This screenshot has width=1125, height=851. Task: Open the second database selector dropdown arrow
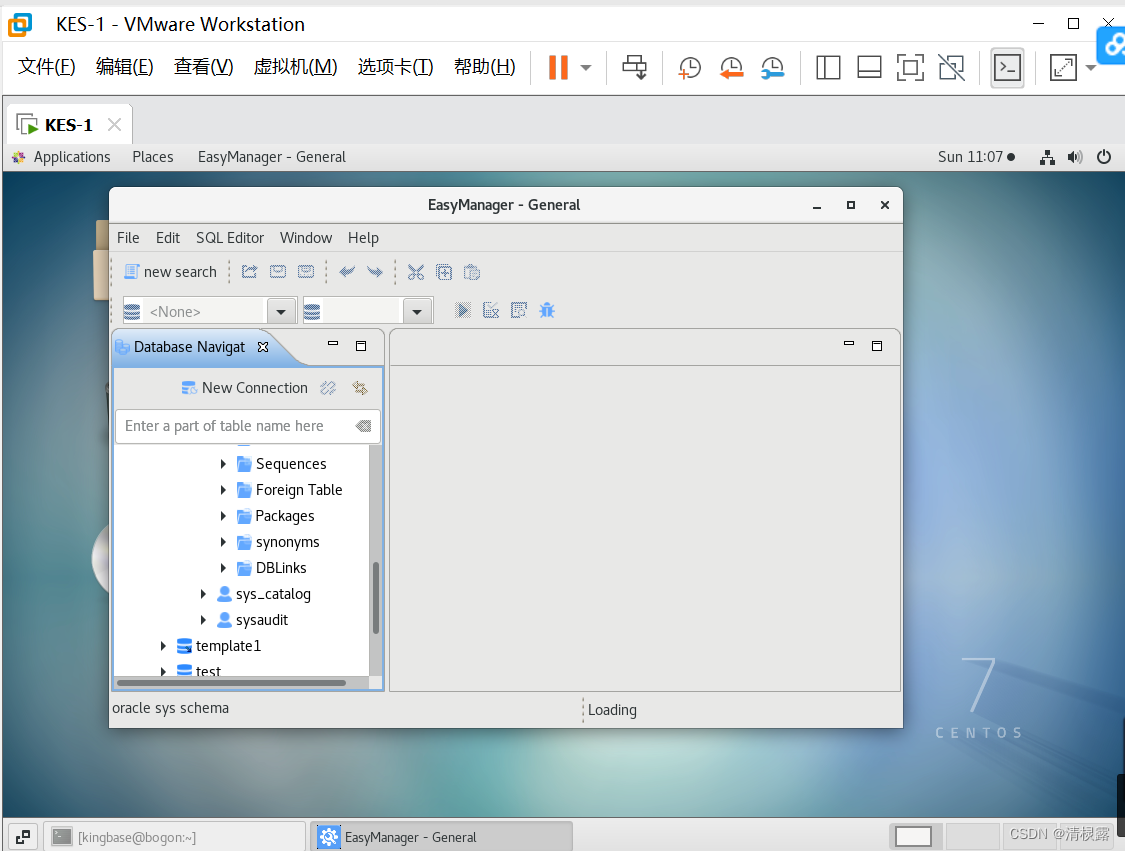click(417, 311)
